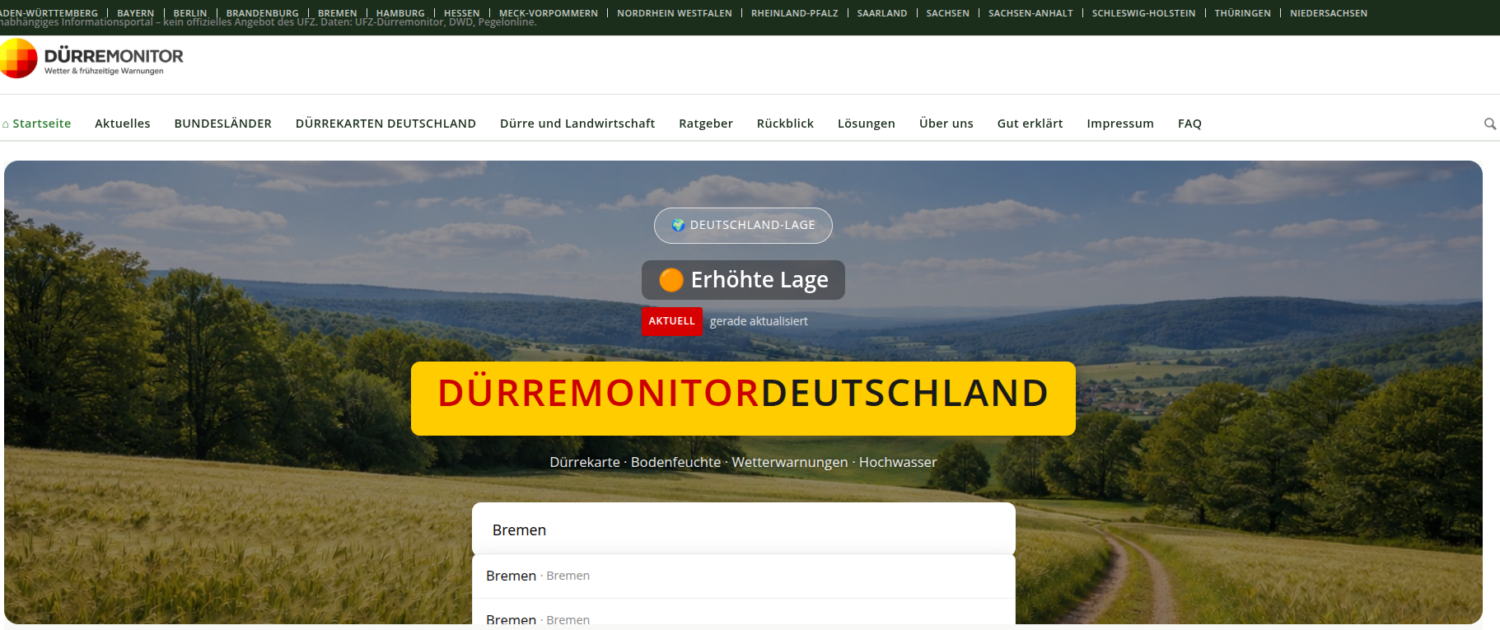This screenshot has height=630, width=1500.
Task: Select SAARLAND in top state bar
Action: [882, 13]
